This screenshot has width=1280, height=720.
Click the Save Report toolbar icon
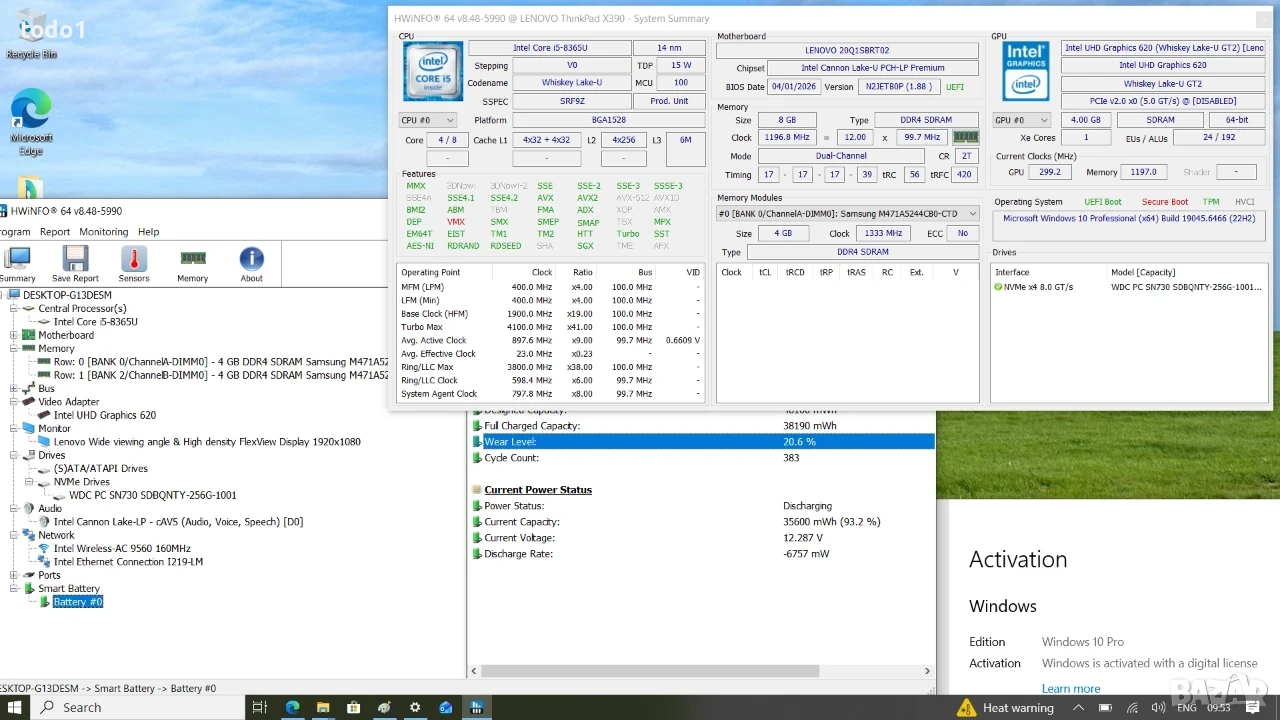75,265
